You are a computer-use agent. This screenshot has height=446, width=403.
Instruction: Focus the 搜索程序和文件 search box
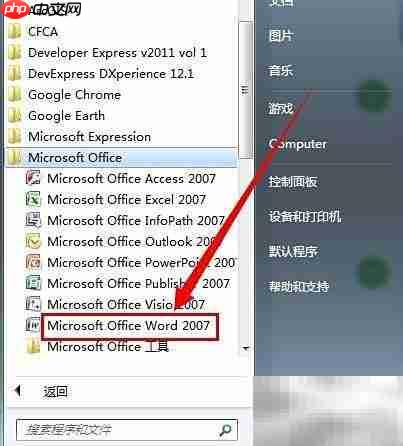(127, 430)
